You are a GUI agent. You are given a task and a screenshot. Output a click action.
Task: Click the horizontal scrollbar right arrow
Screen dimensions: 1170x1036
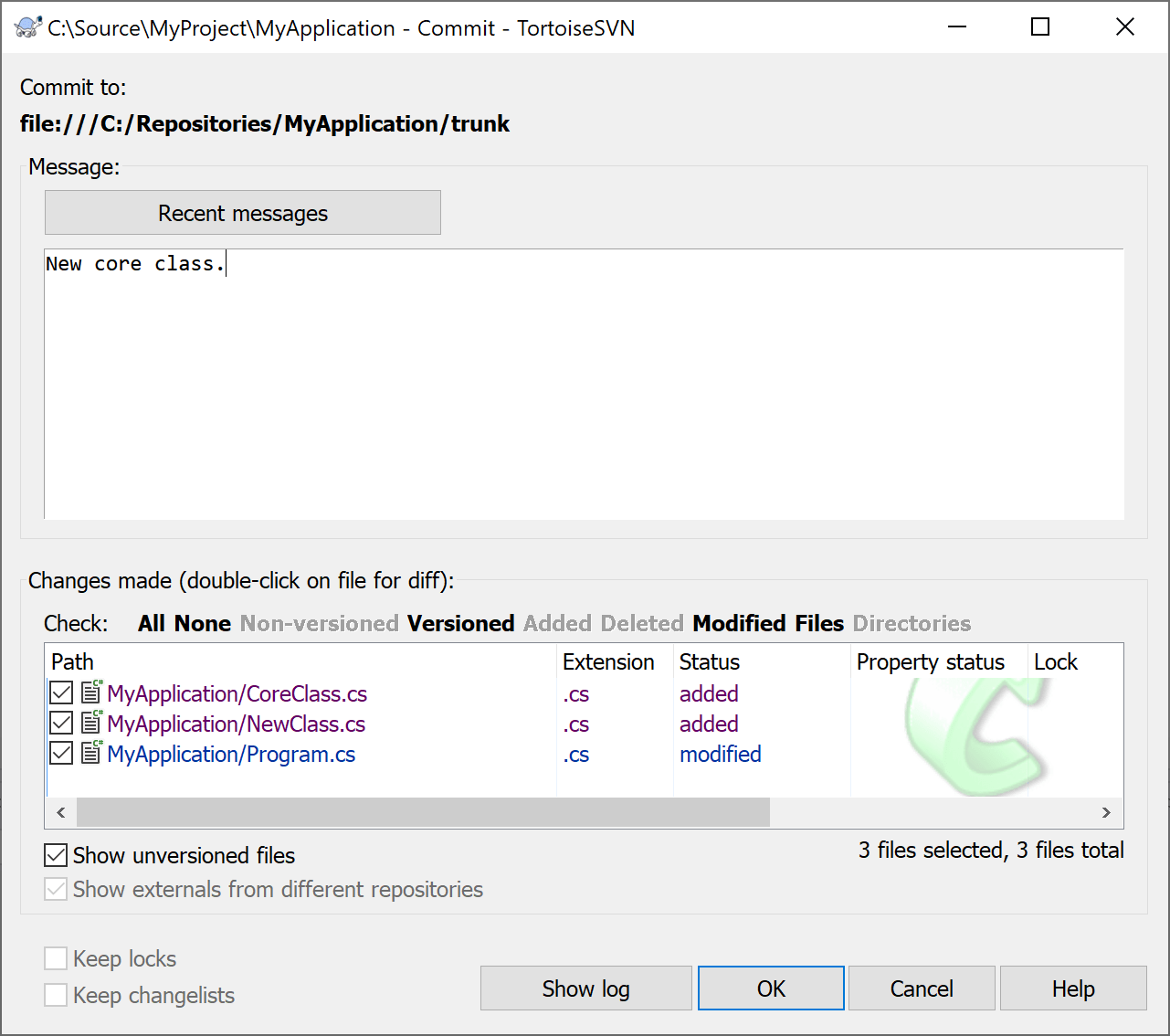coord(1106,812)
